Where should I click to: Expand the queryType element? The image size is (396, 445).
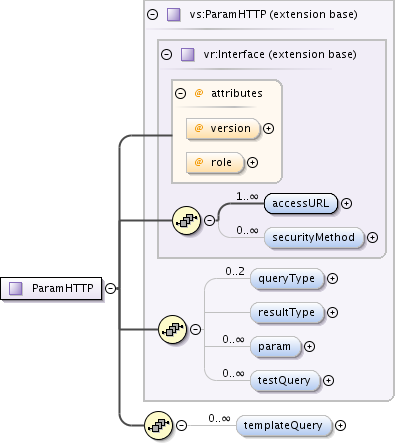point(332,278)
